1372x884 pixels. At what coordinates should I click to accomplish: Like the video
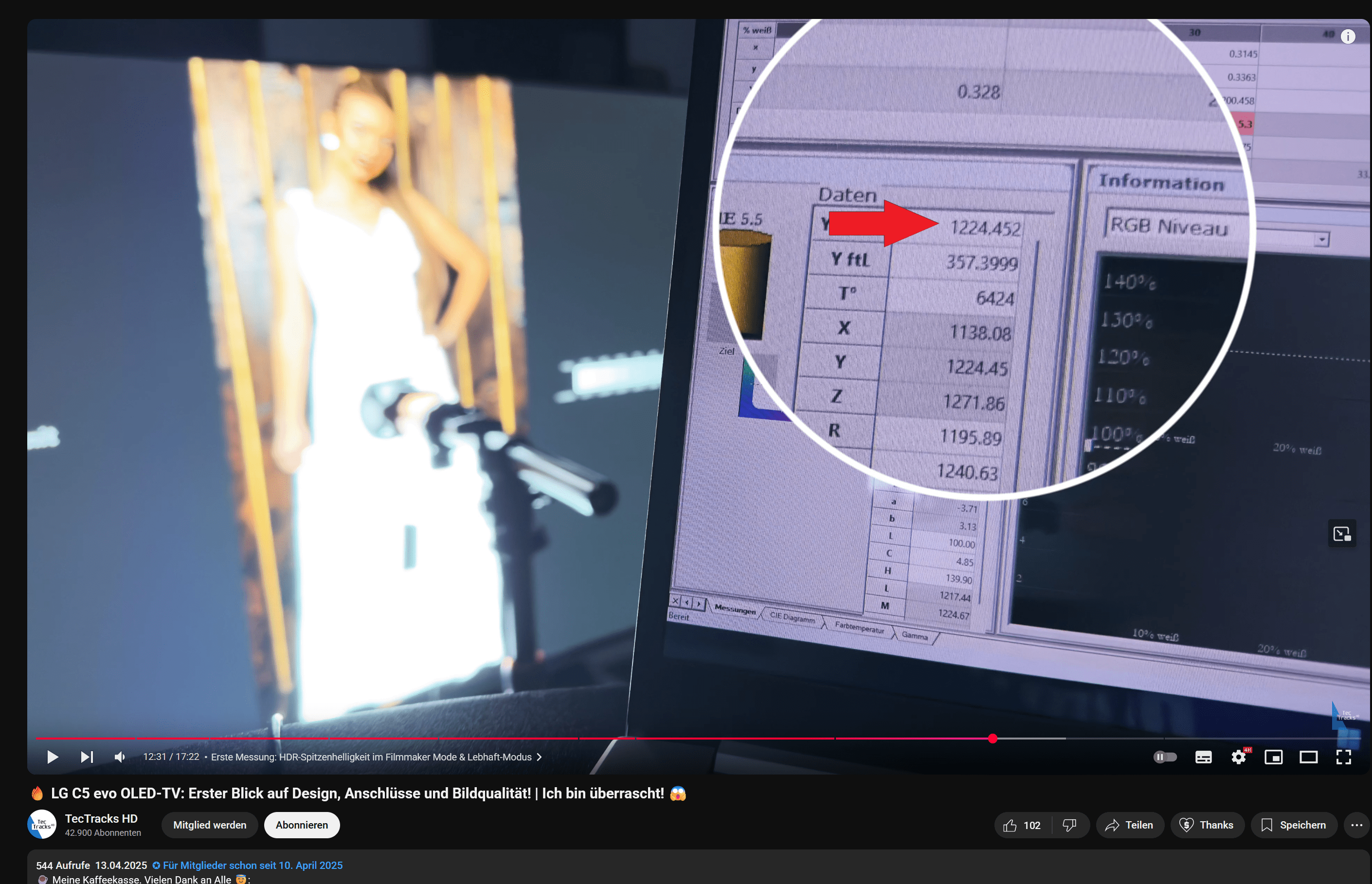pyautogui.click(x=1023, y=825)
